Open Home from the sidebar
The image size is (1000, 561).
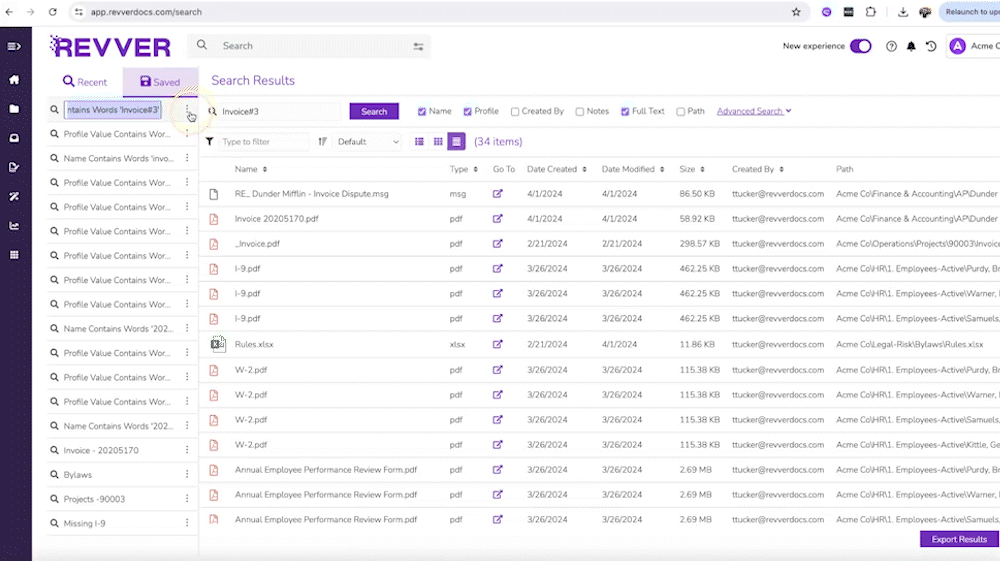(14, 80)
